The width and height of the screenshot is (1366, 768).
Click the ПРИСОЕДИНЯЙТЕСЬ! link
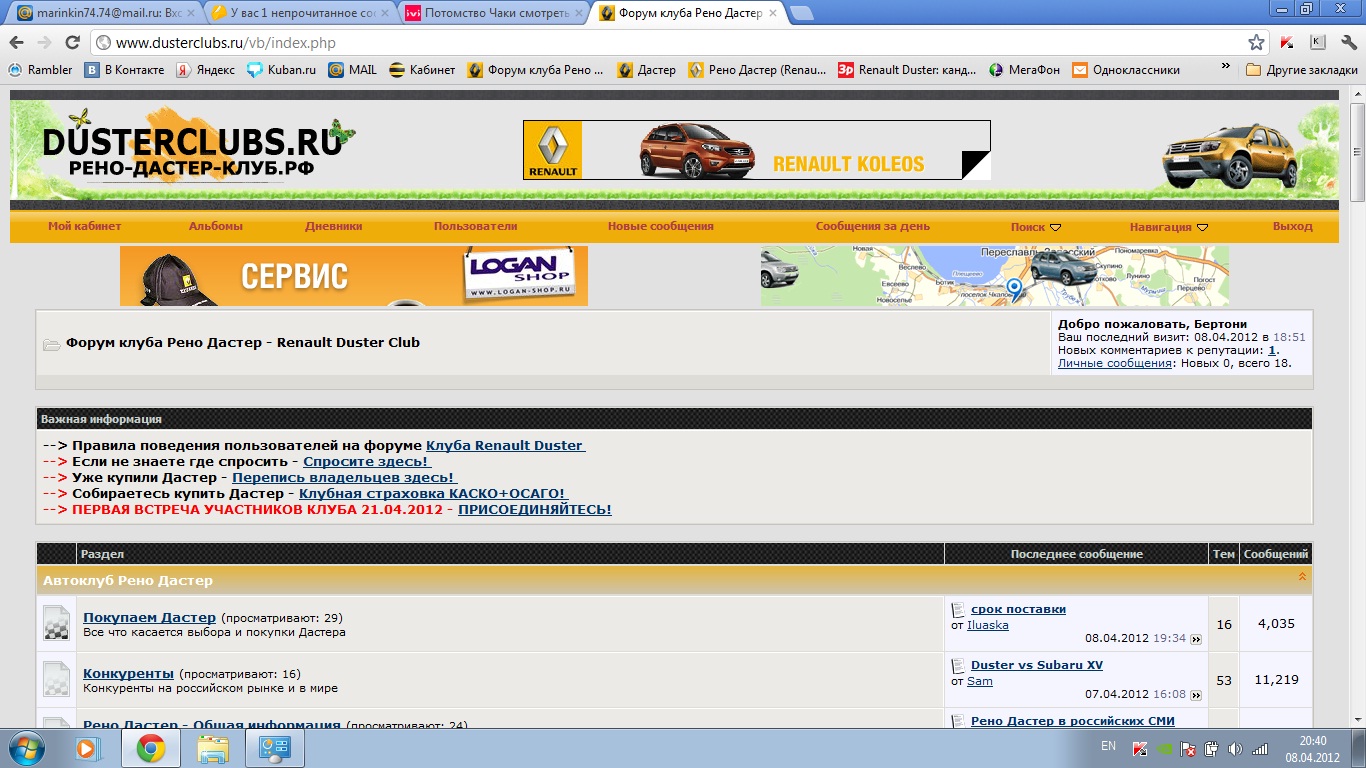click(x=535, y=509)
